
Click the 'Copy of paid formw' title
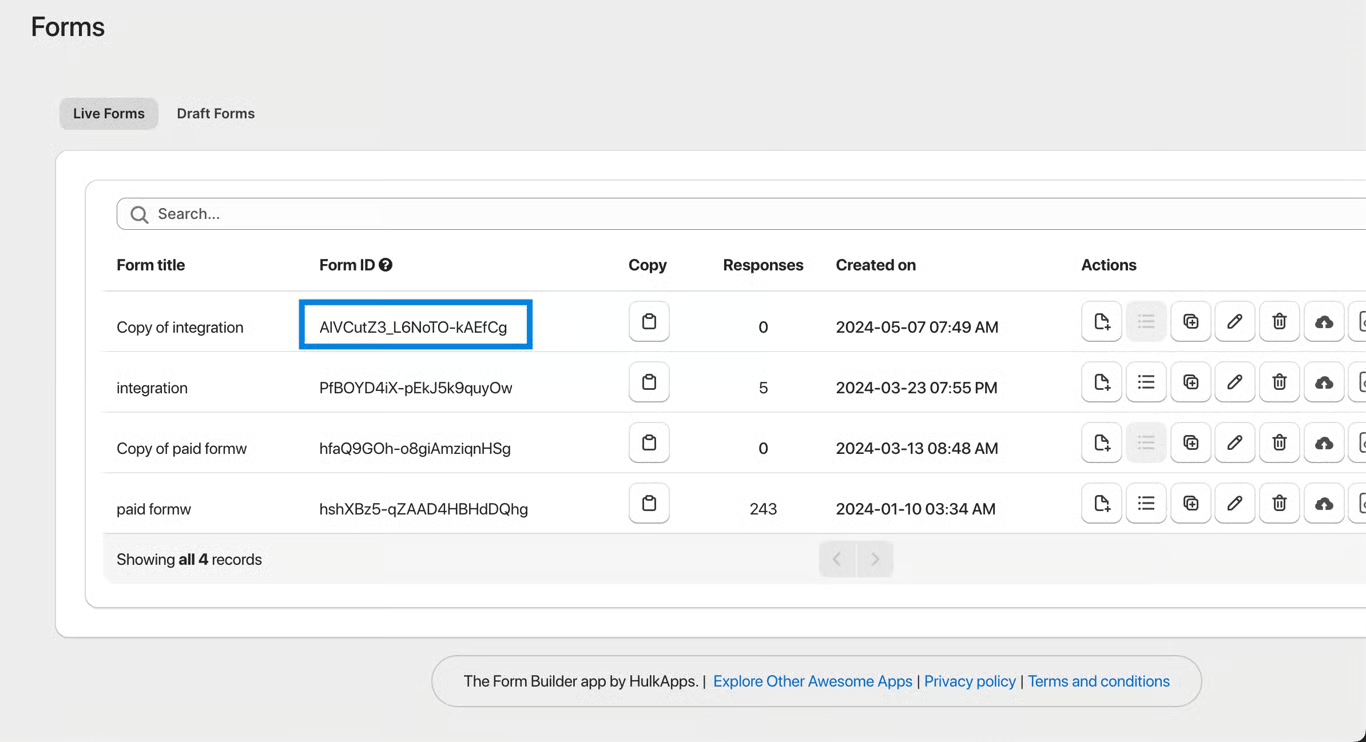[182, 448]
